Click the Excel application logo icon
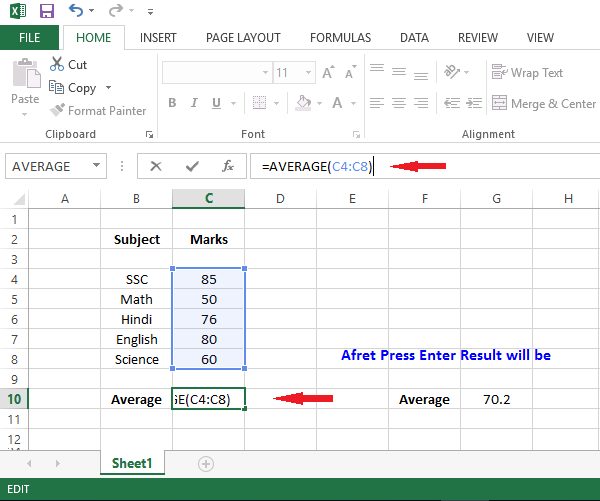Screen dimensions: 600x501 (x=18, y=11)
